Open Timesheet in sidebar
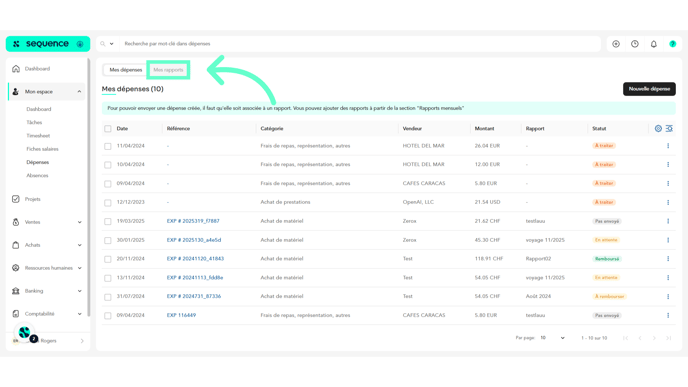Image resolution: width=688 pixels, height=387 pixels. click(x=38, y=136)
